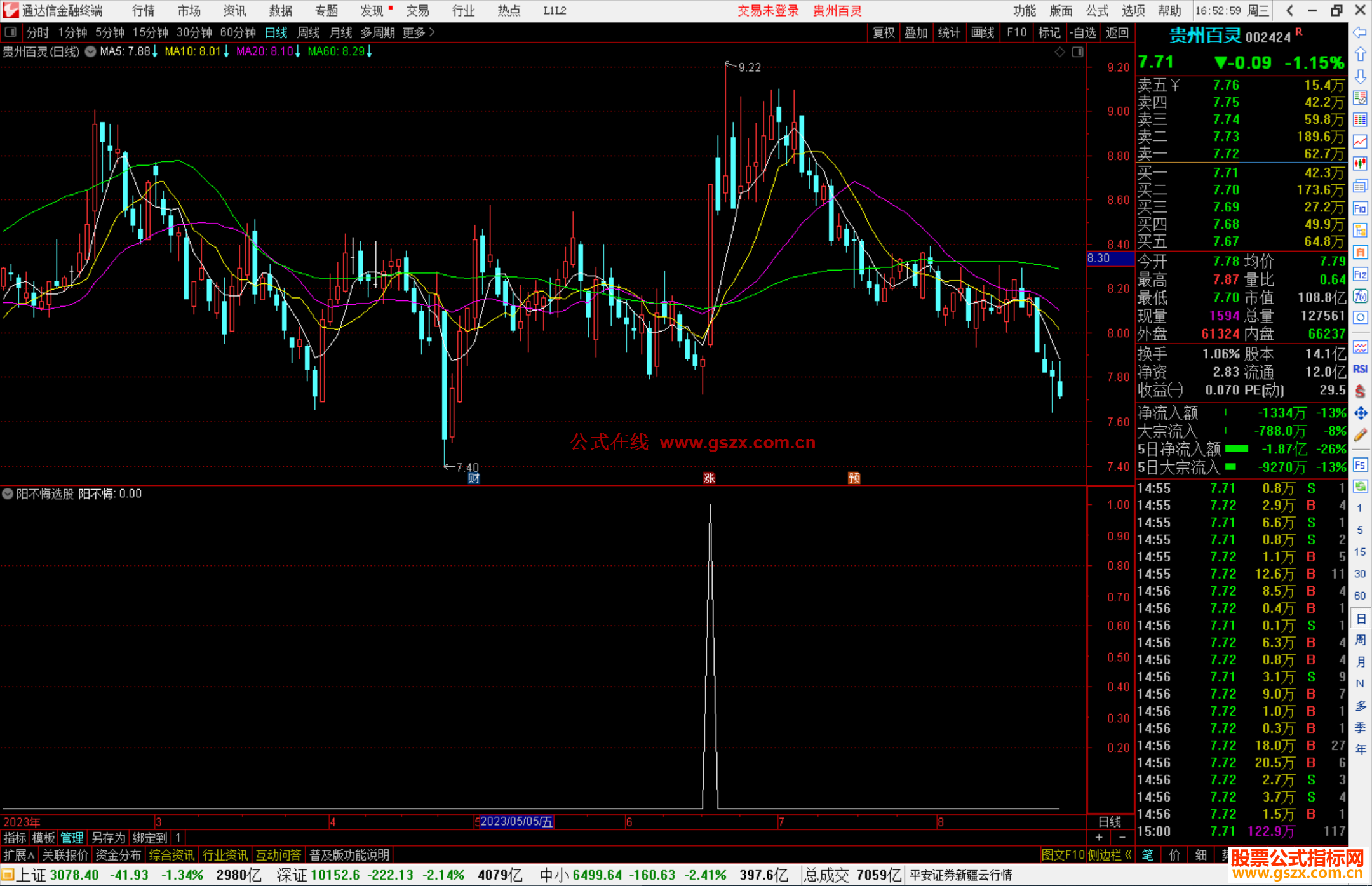Viewport: 1372px width, 886px height.
Task: Click the plus zoom-in button under 日线
Action: click(x=1099, y=838)
